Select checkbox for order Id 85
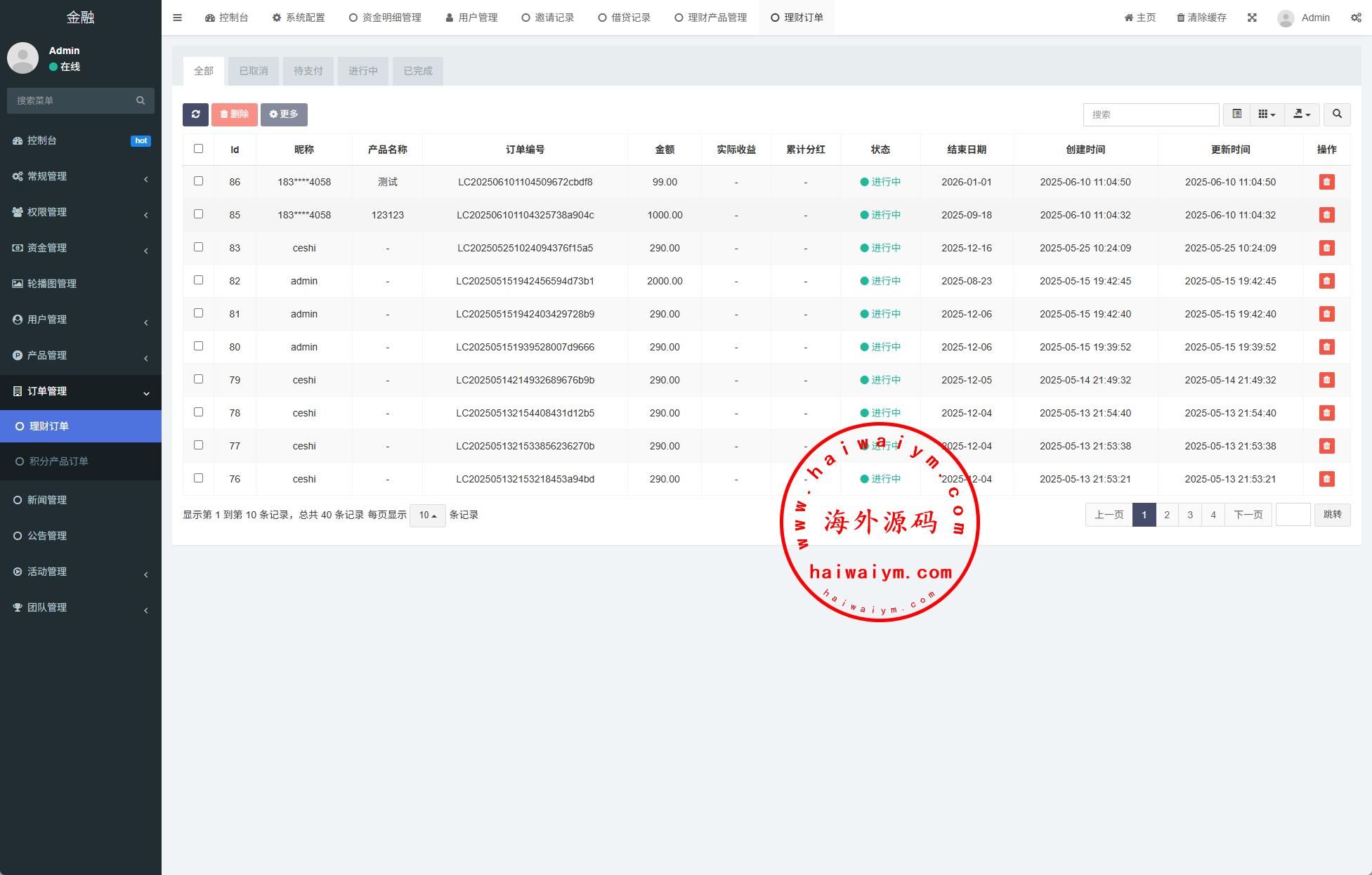This screenshot has width=1372, height=875. (x=198, y=214)
